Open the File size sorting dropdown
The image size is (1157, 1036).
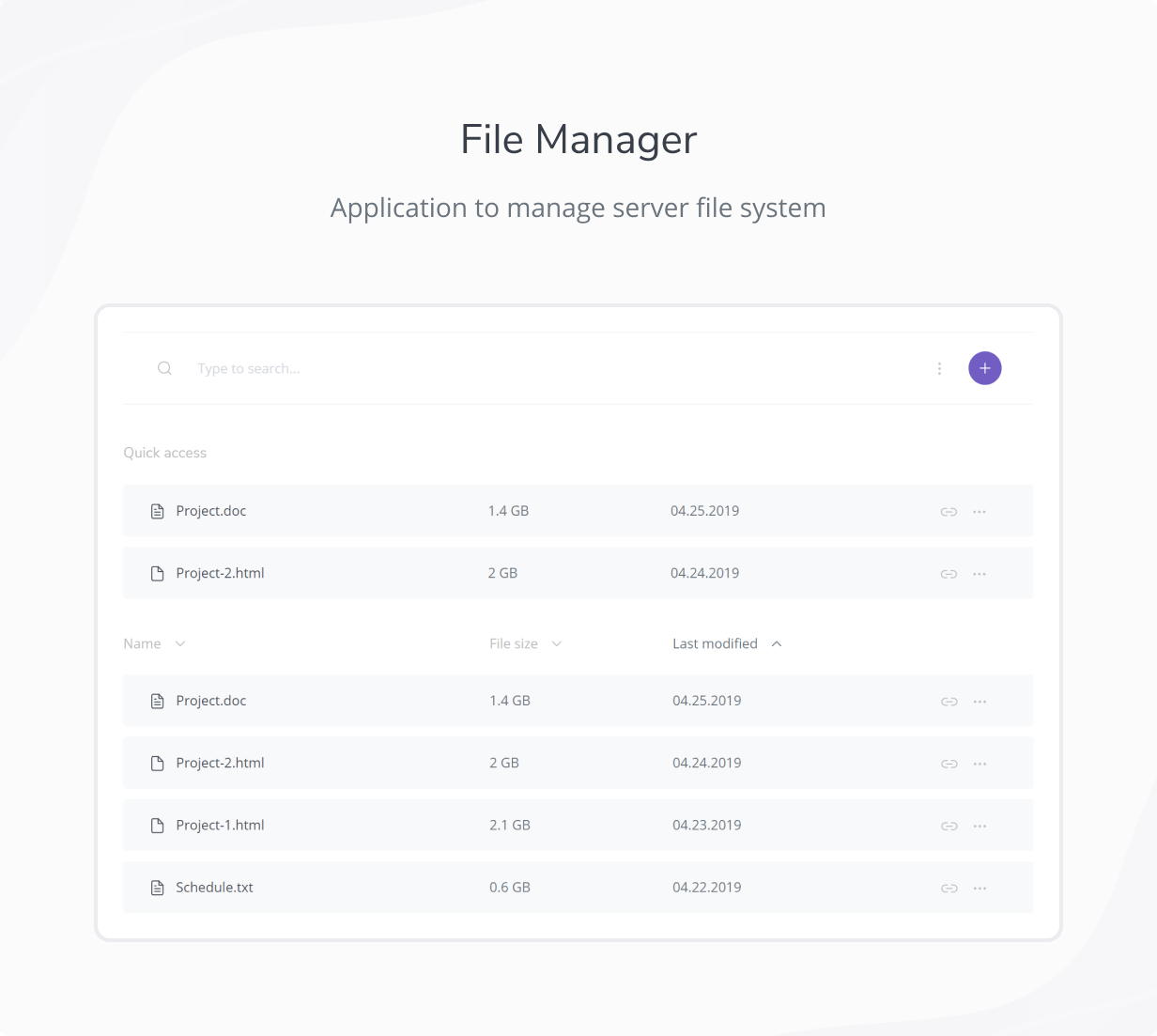pyautogui.click(x=525, y=643)
